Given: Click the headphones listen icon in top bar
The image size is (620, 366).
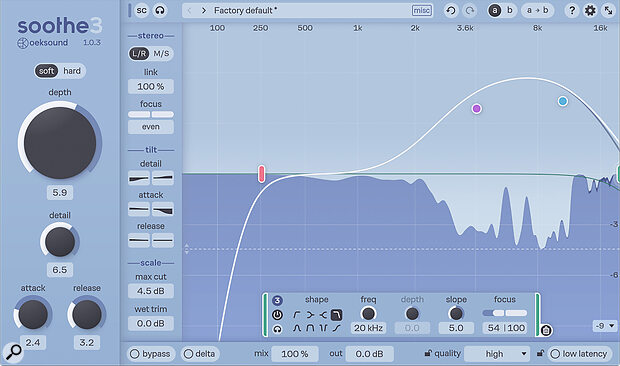Looking at the screenshot, I should 160,11.
